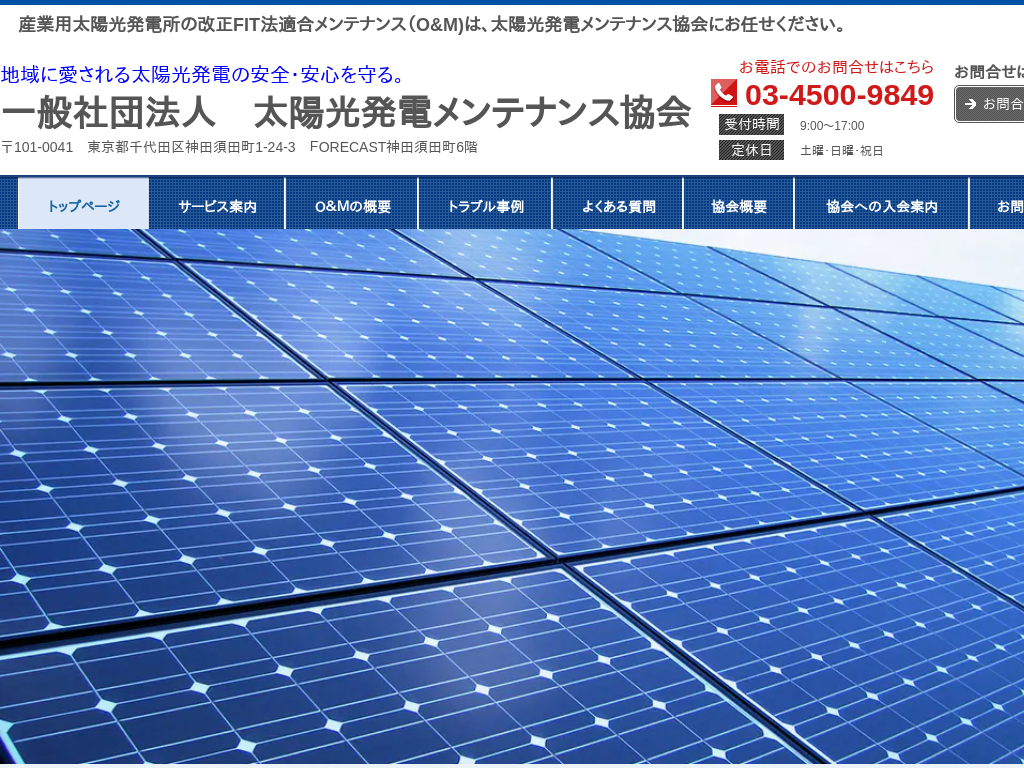
Task: Navigate to 協会概要
Action: 739,206
